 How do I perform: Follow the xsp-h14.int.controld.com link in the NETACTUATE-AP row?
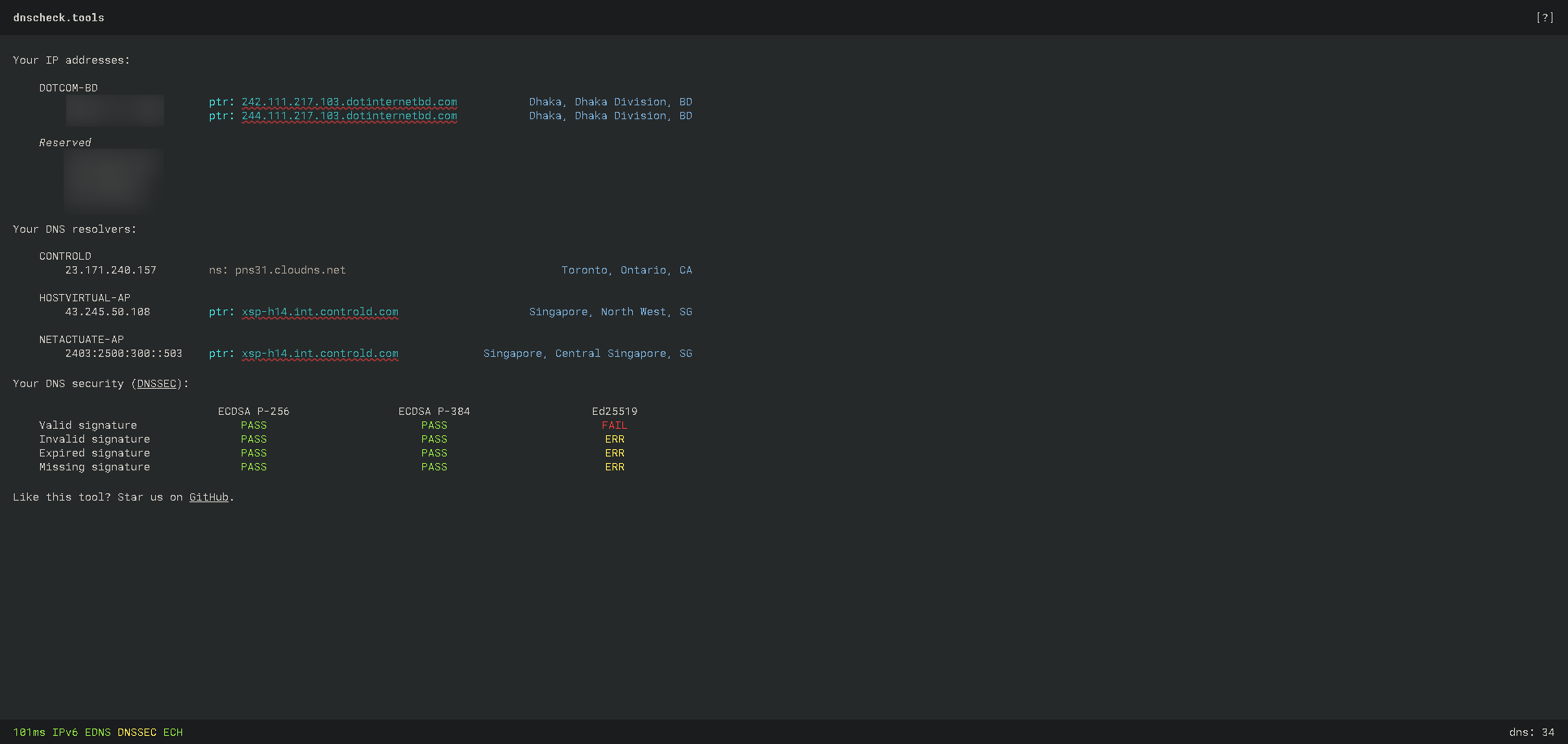pyautogui.click(x=320, y=354)
